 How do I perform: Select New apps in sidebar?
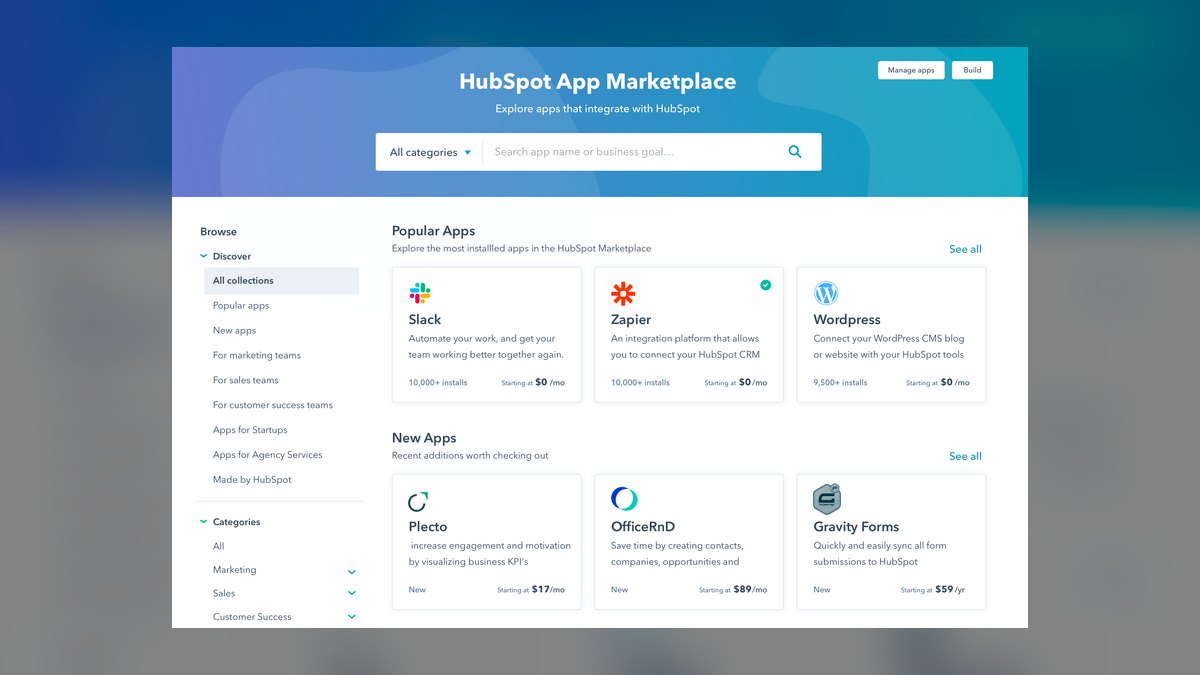tap(234, 331)
